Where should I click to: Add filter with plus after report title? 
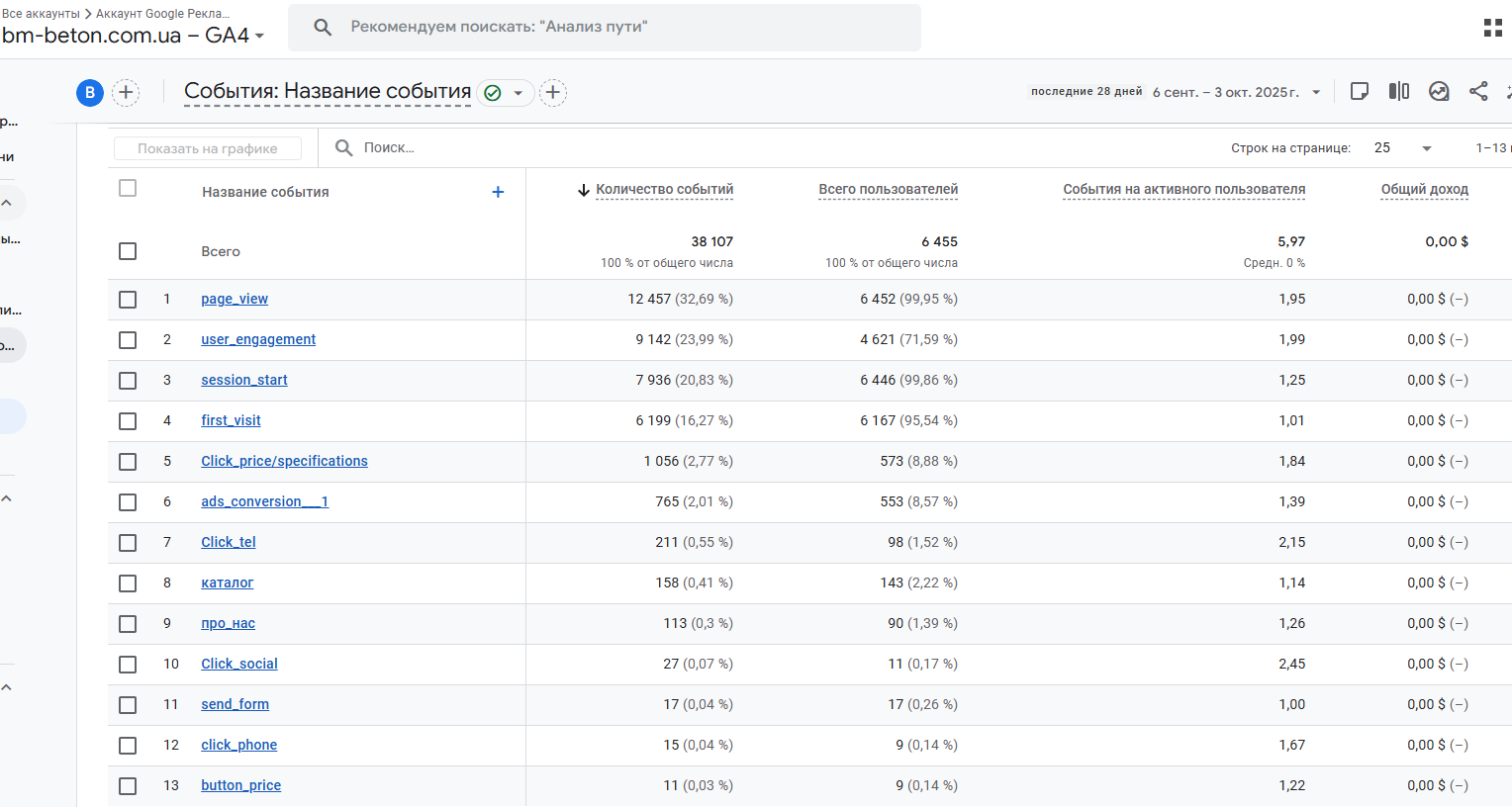(x=553, y=93)
